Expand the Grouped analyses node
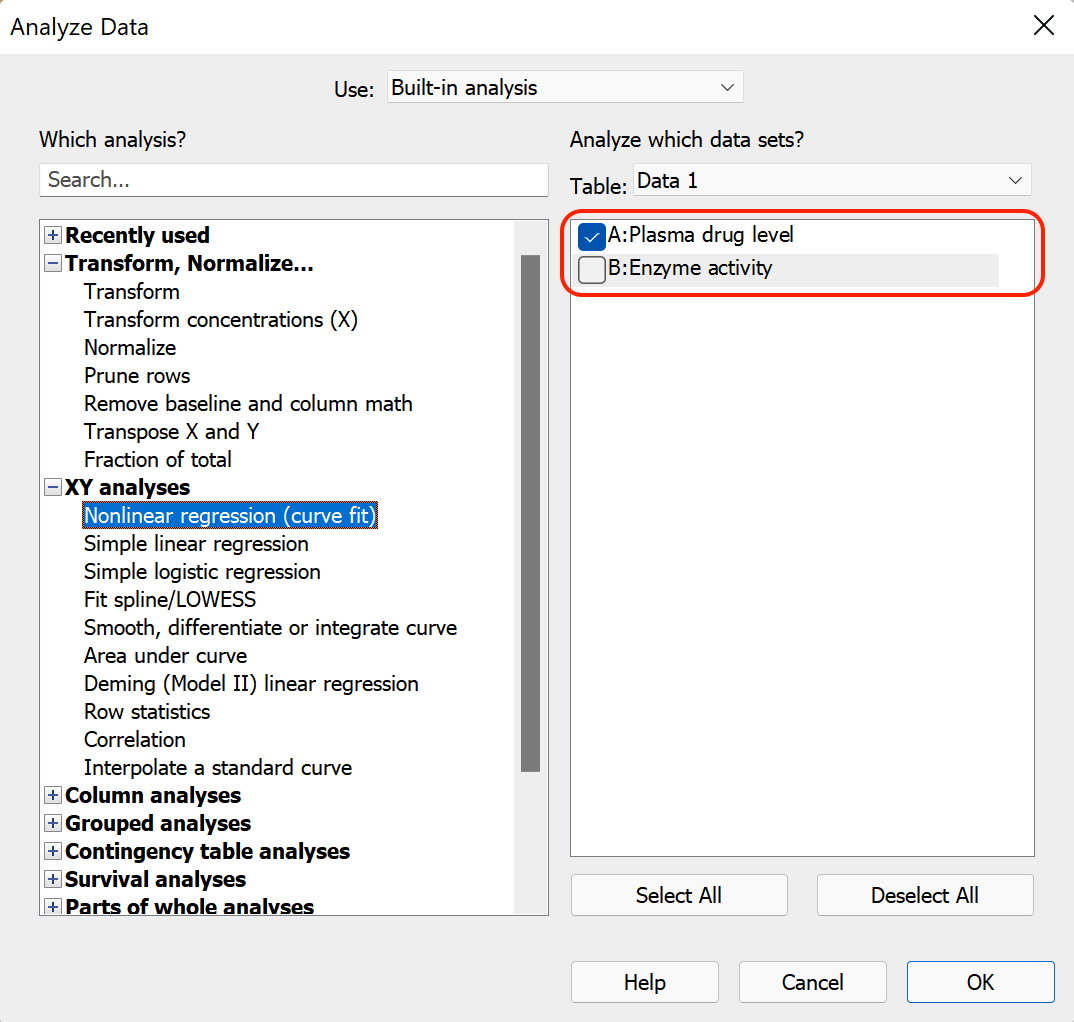1074x1022 pixels. tap(53, 824)
